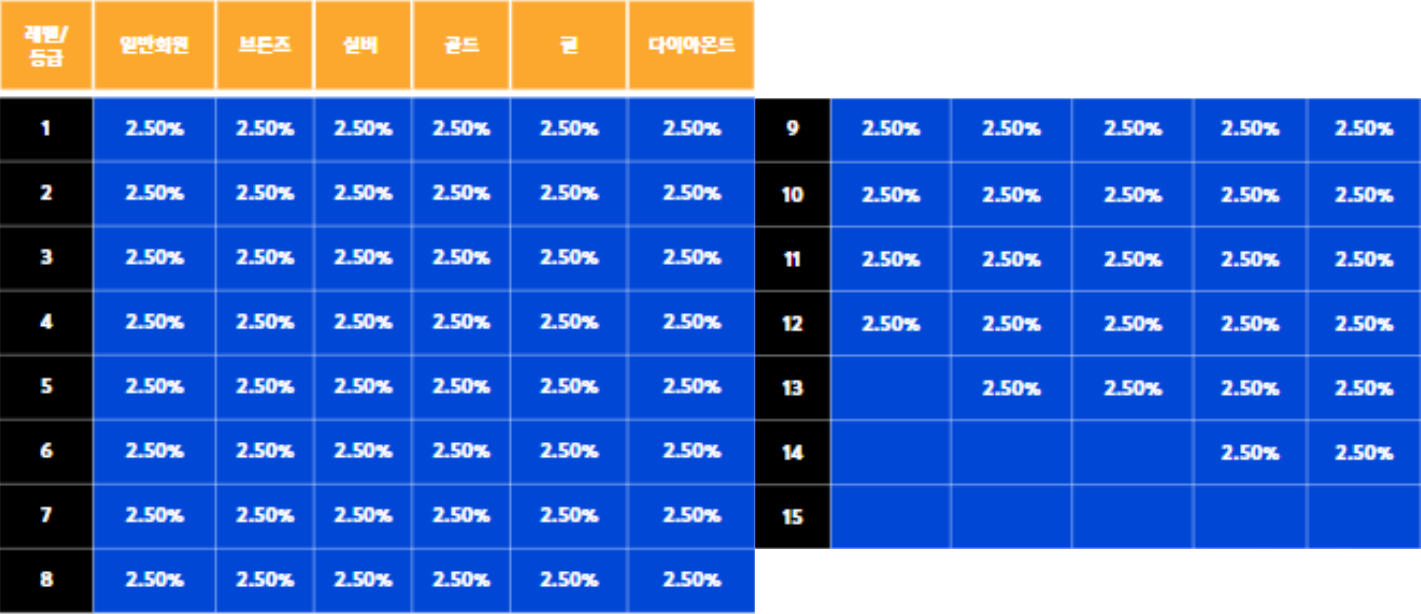Viewport: 1421px width, 614px height.
Task: Click the empty cell in level 13 row
Action: [x=891, y=388]
